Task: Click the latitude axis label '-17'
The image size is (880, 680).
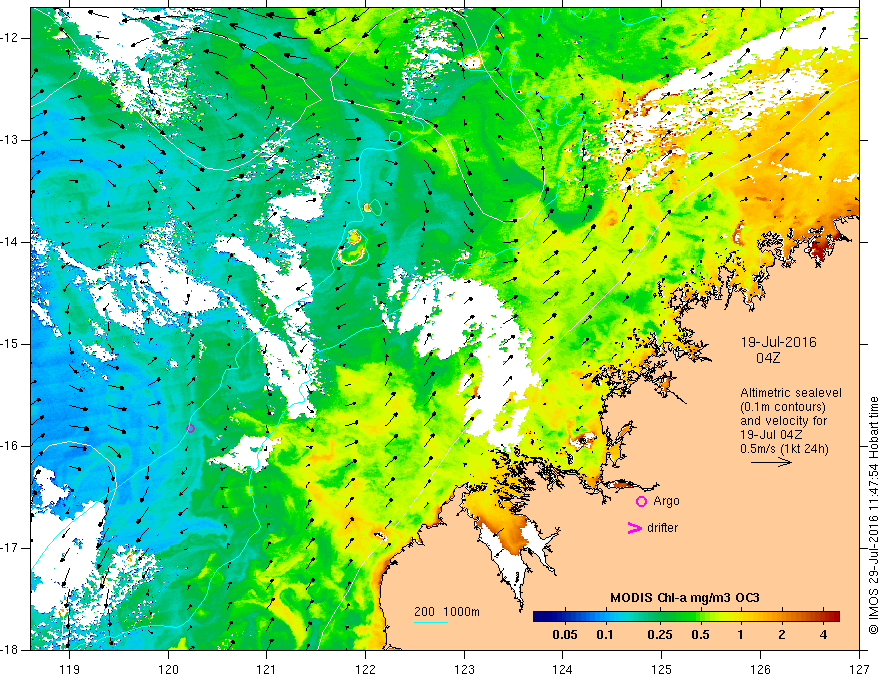Action: (11, 548)
